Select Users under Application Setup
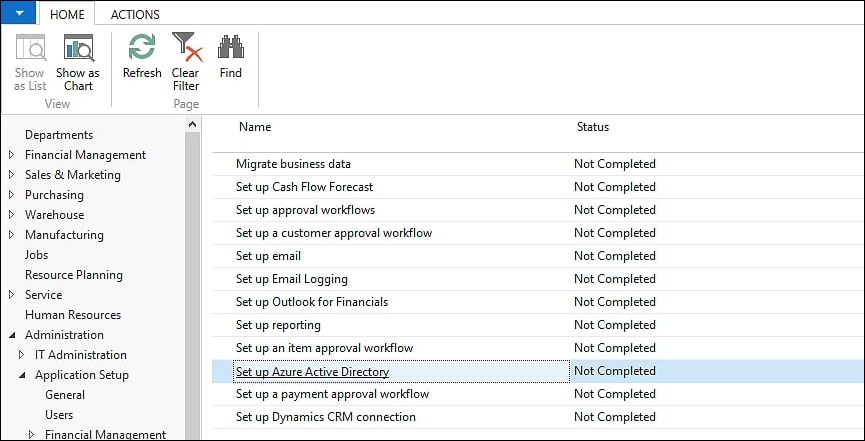 [x=59, y=415]
